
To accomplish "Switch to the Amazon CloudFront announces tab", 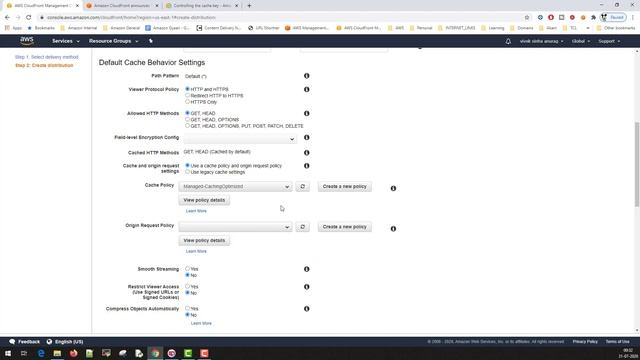I will coord(122,6).
